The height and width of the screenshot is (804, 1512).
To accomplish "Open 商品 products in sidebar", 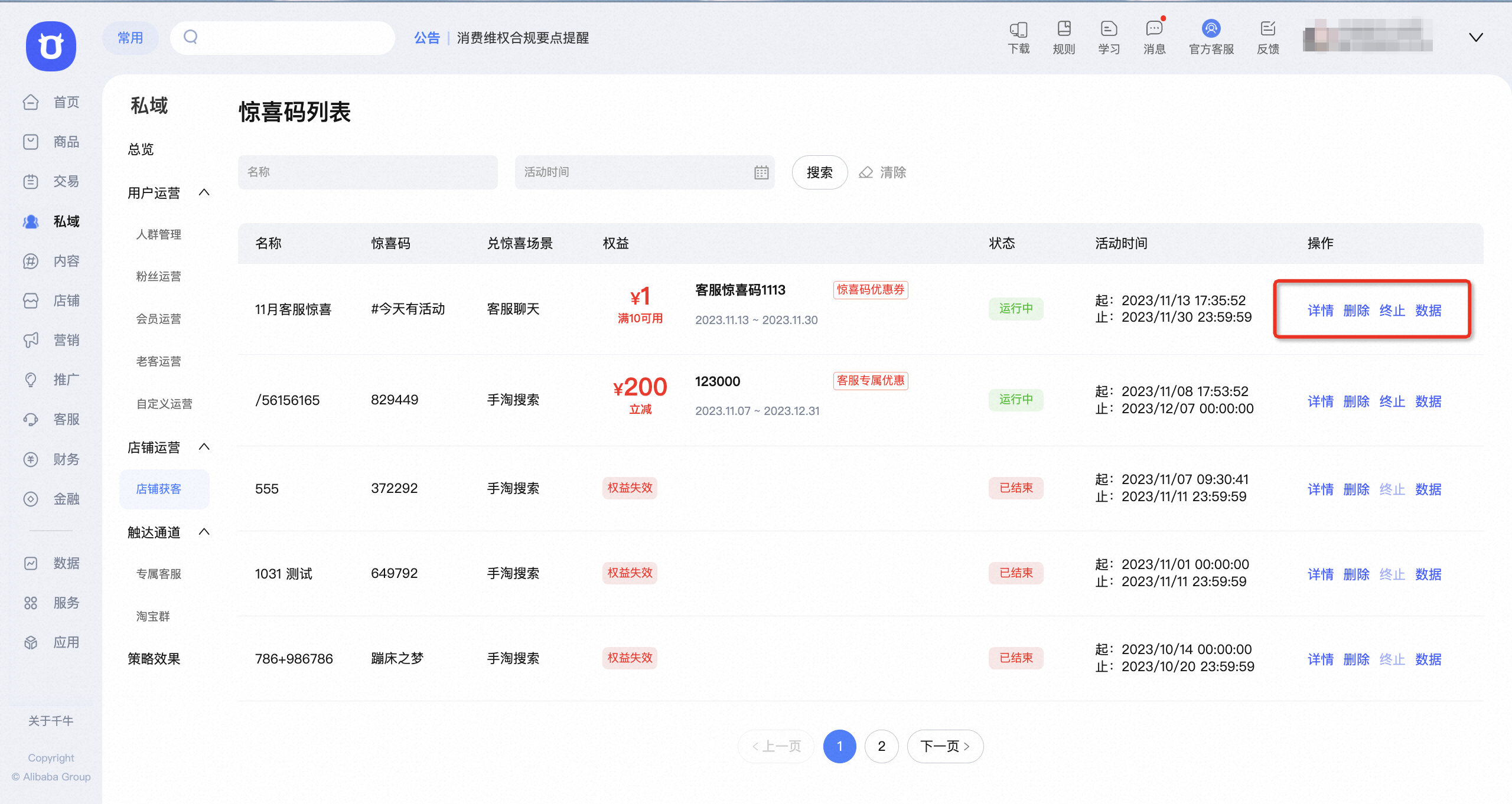I will point(51,142).
